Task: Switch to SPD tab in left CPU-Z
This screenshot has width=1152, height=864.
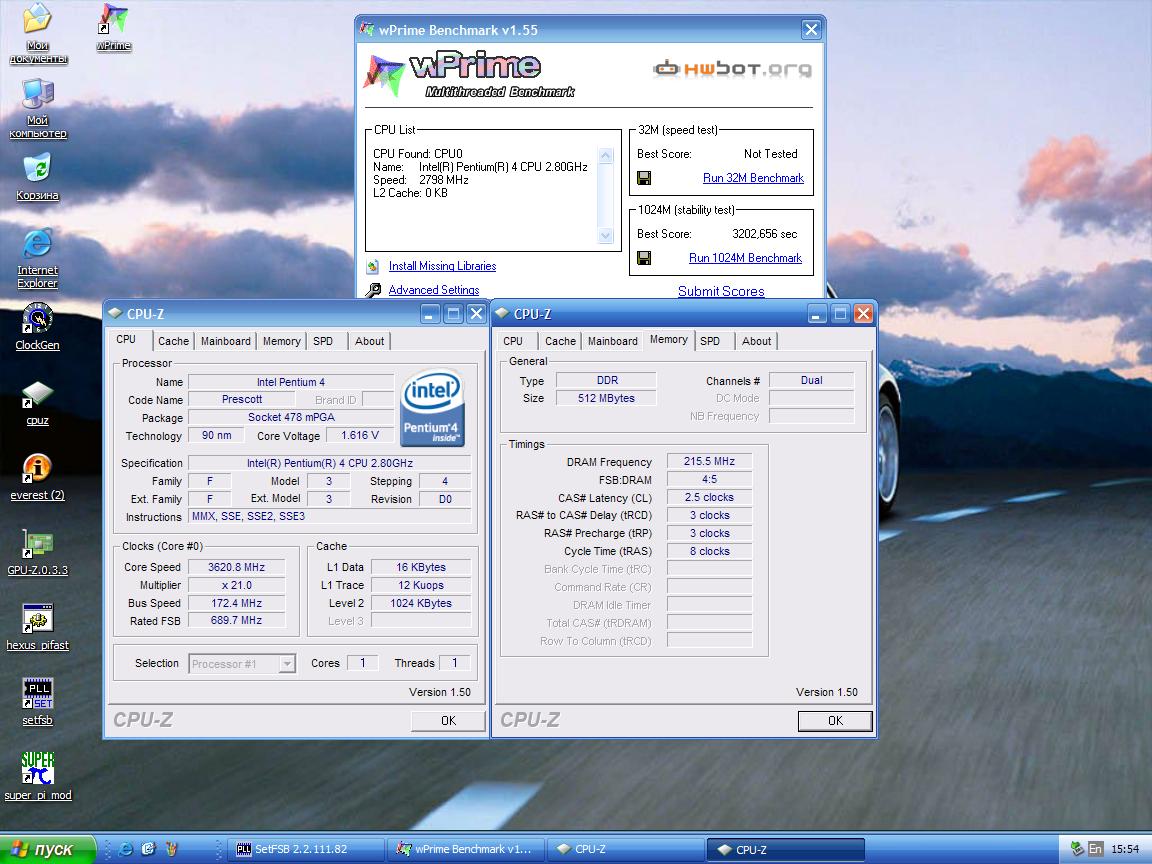Action: 323,341
